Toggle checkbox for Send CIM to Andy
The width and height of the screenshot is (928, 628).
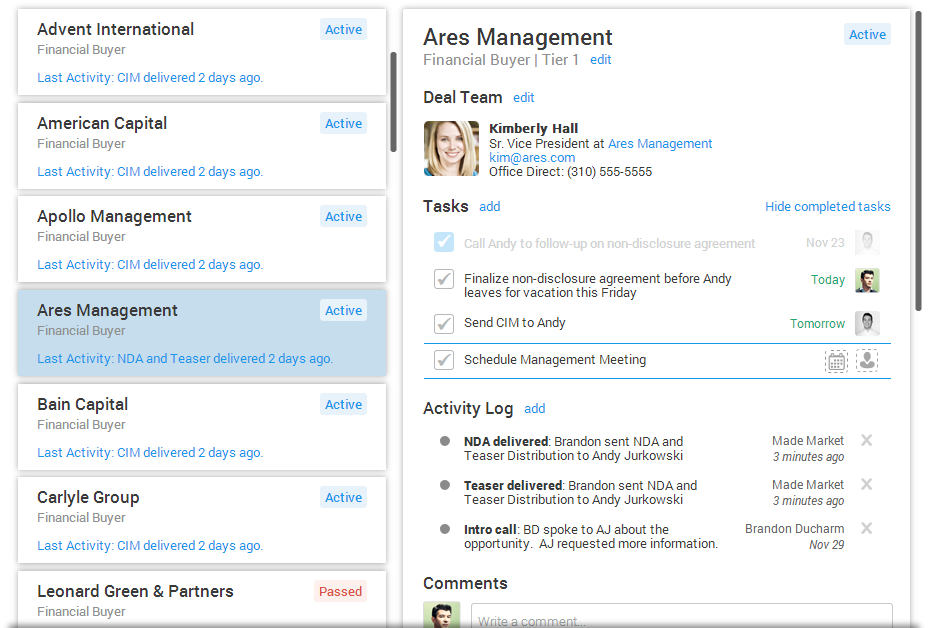tap(444, 324)
